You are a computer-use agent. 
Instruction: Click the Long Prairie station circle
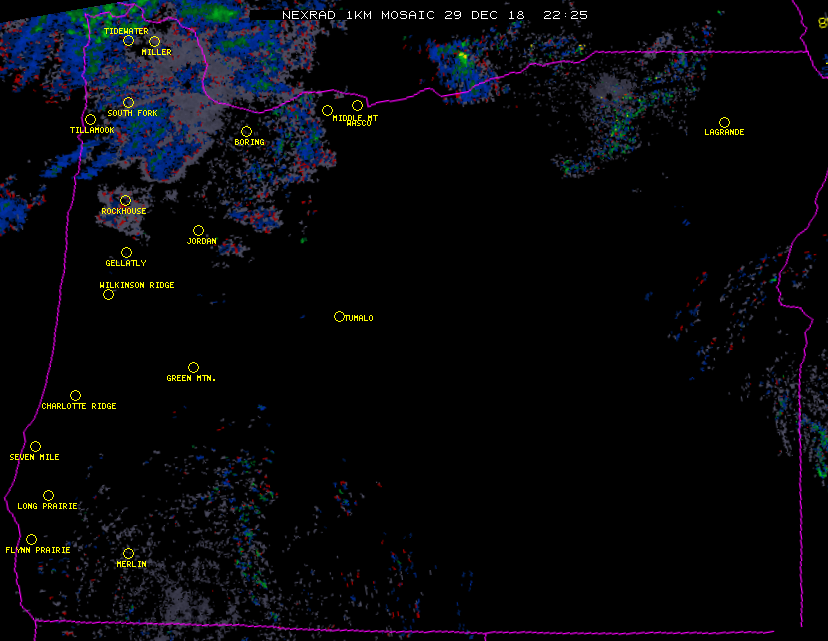(48, 495)
